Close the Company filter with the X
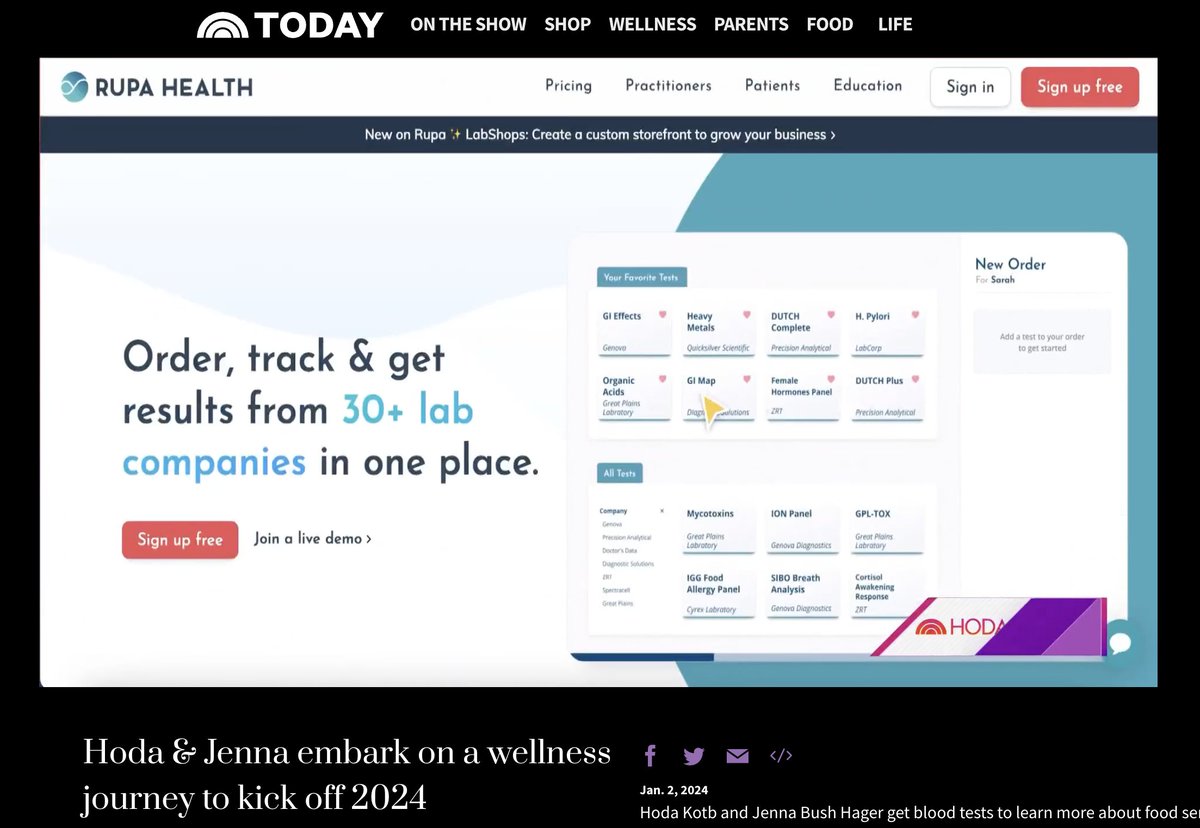Screen dimensions: 1200x828 click(x=662, y=511)
